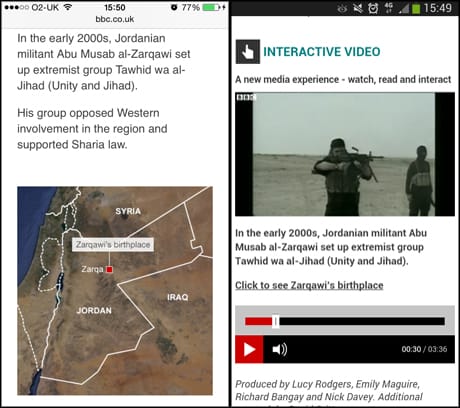
Task: Tap the Zarqa town name on map
Action: 92,269
